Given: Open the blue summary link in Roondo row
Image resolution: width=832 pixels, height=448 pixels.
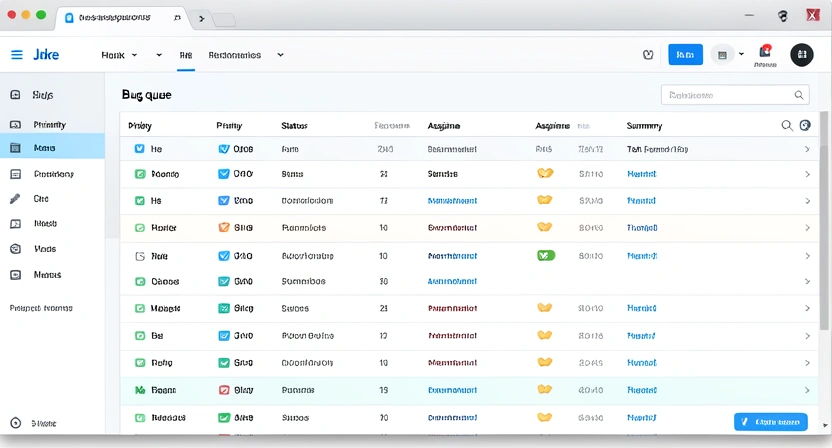Looking at the screenshot, I should 642,174.
